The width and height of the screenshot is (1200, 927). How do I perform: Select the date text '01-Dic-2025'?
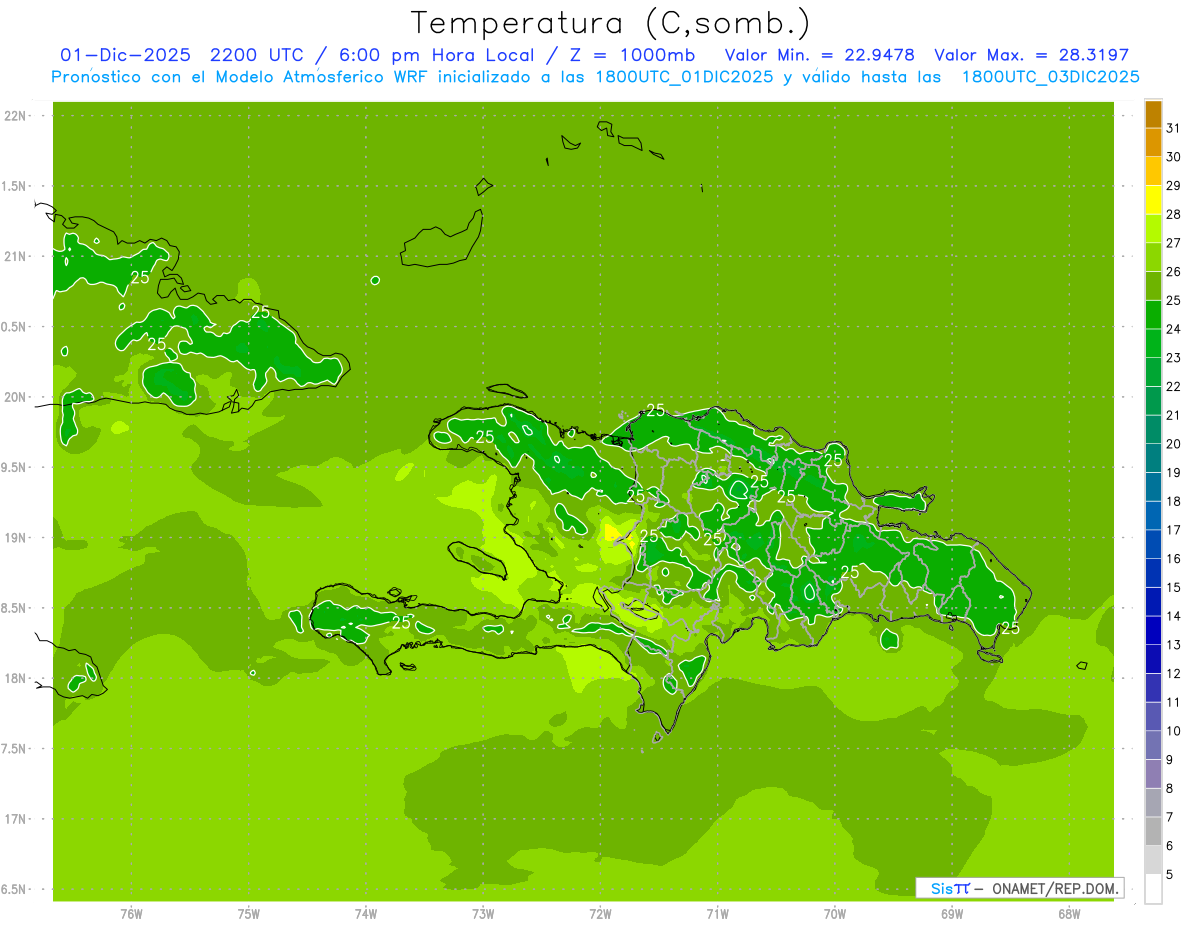(x=125, y=55)
